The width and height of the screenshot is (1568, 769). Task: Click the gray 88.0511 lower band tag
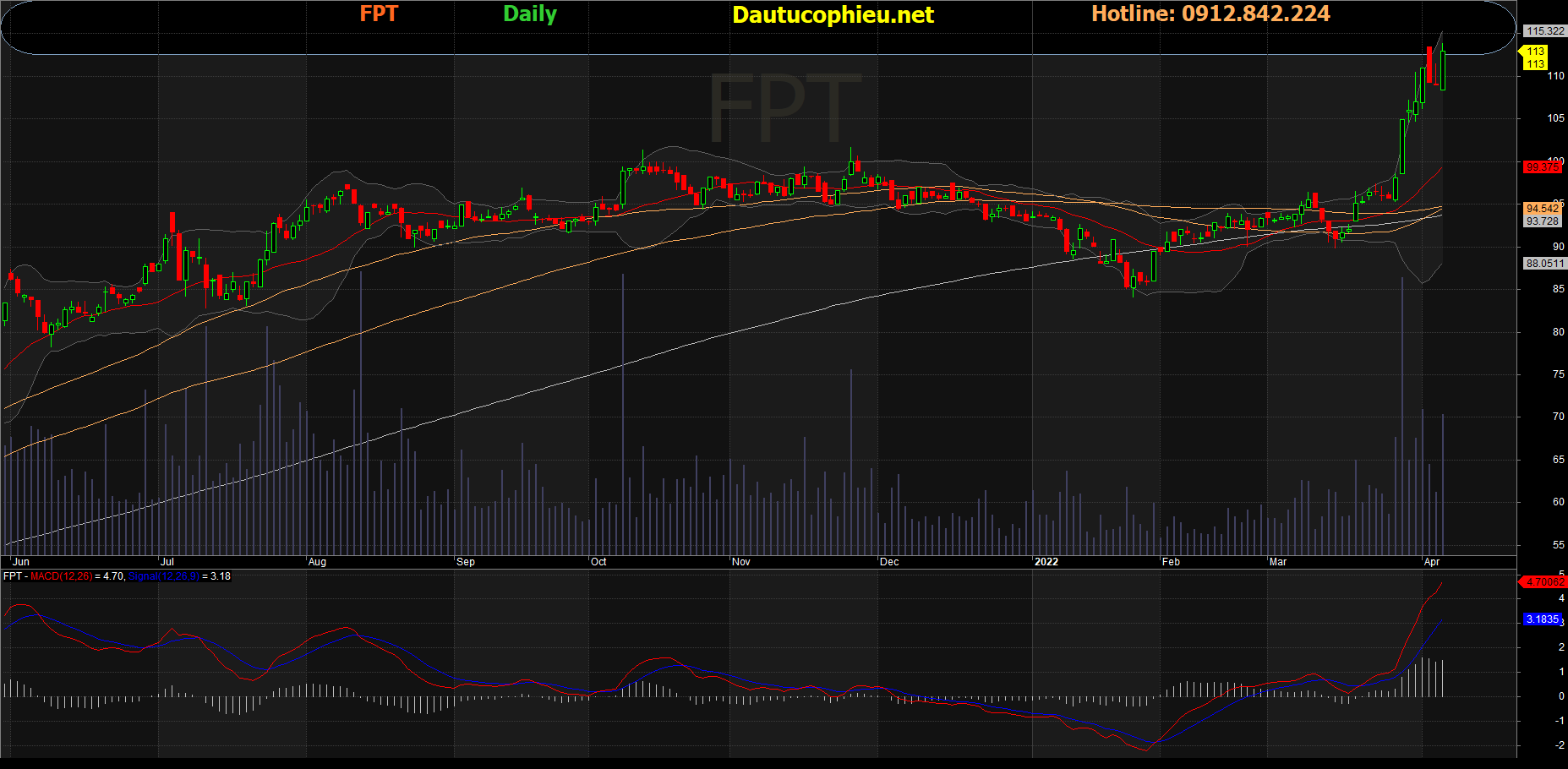tap(1544, 264)
